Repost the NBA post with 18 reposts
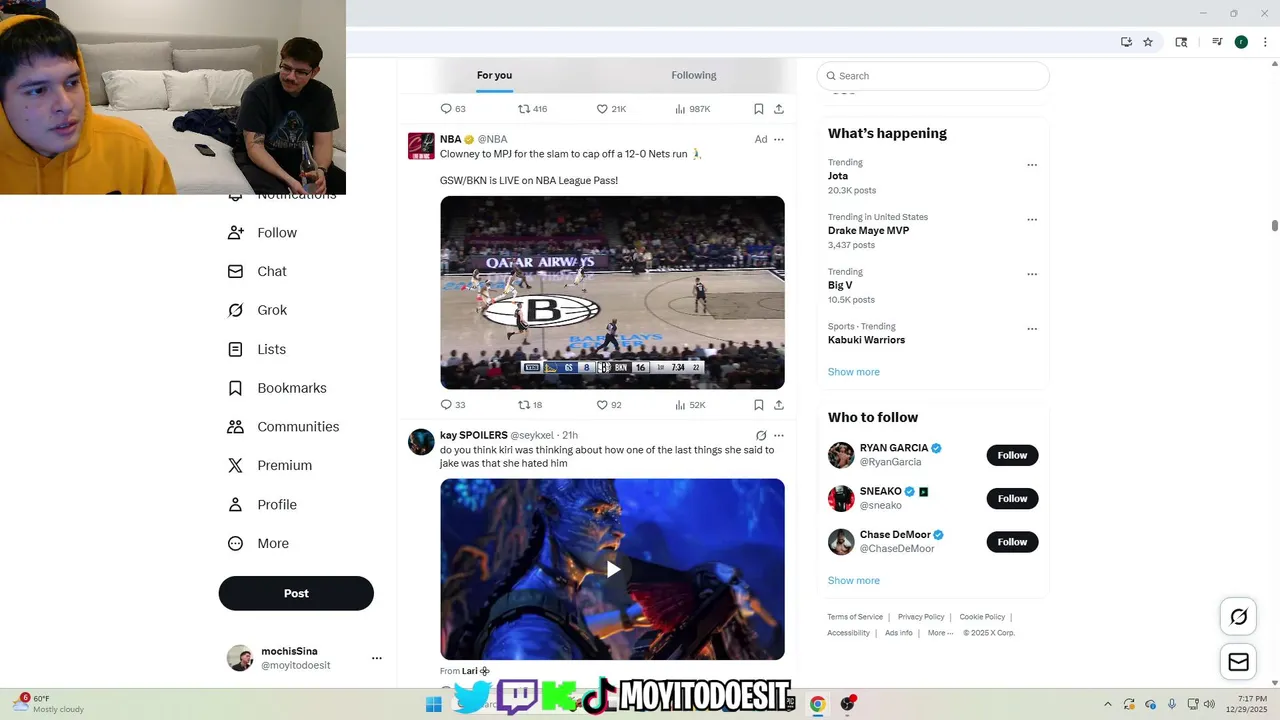Screen dimensions: 1280x720 pos(530,405)
